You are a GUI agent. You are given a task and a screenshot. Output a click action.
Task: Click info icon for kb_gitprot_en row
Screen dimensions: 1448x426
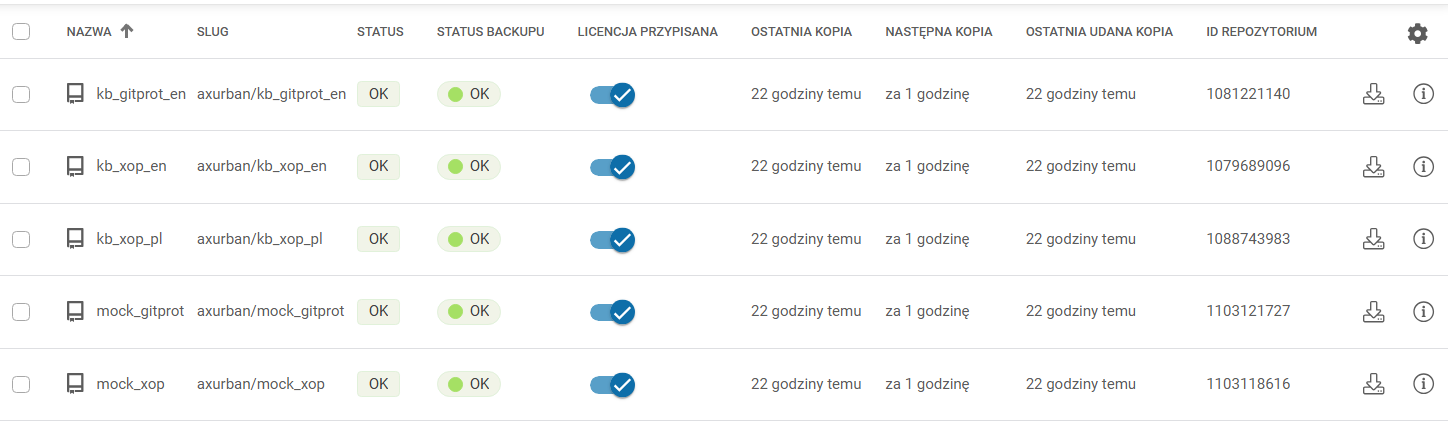[x=1423, y=94]
